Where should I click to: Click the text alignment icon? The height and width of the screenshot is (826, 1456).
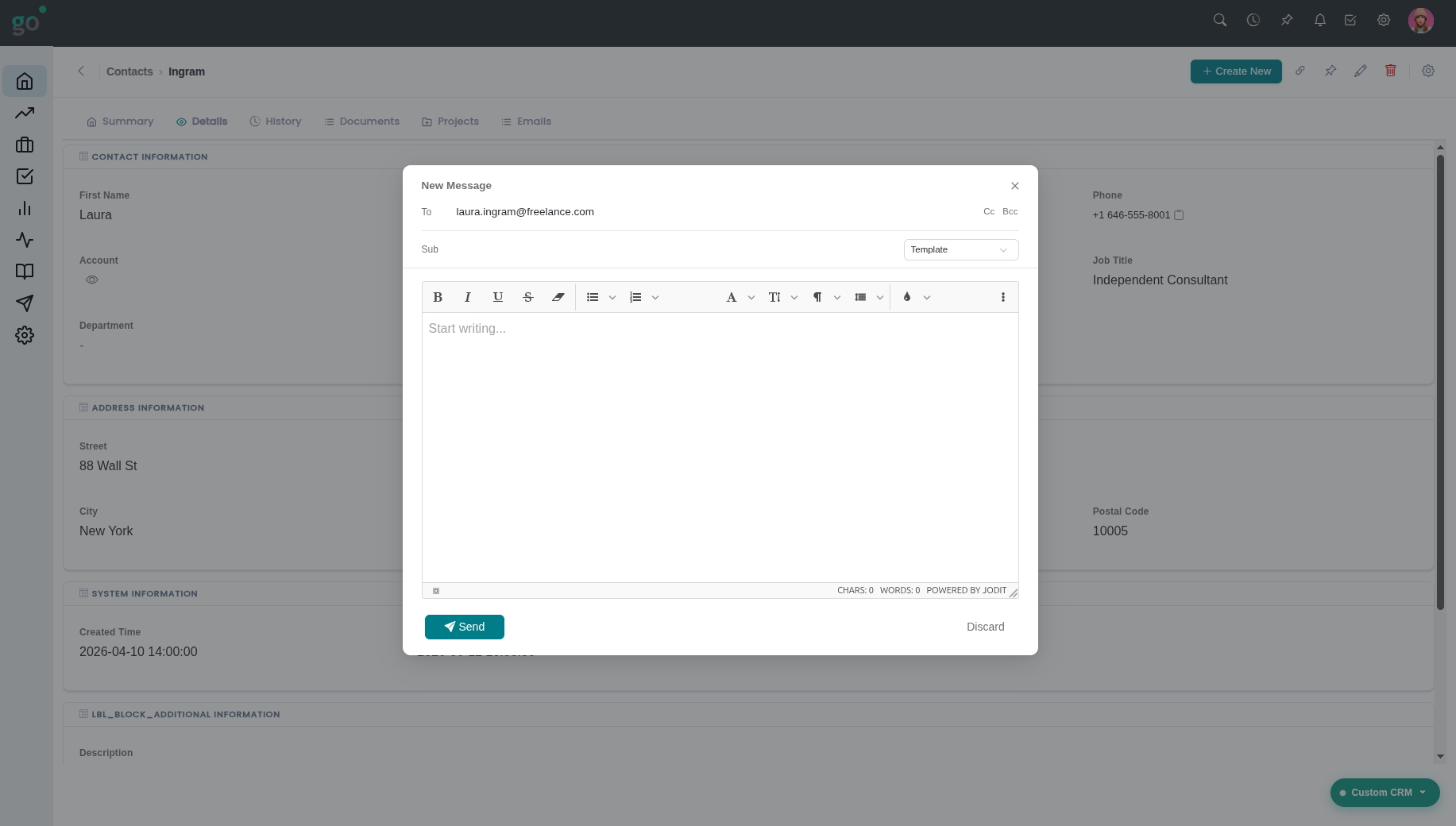click(x=860, y=297)
